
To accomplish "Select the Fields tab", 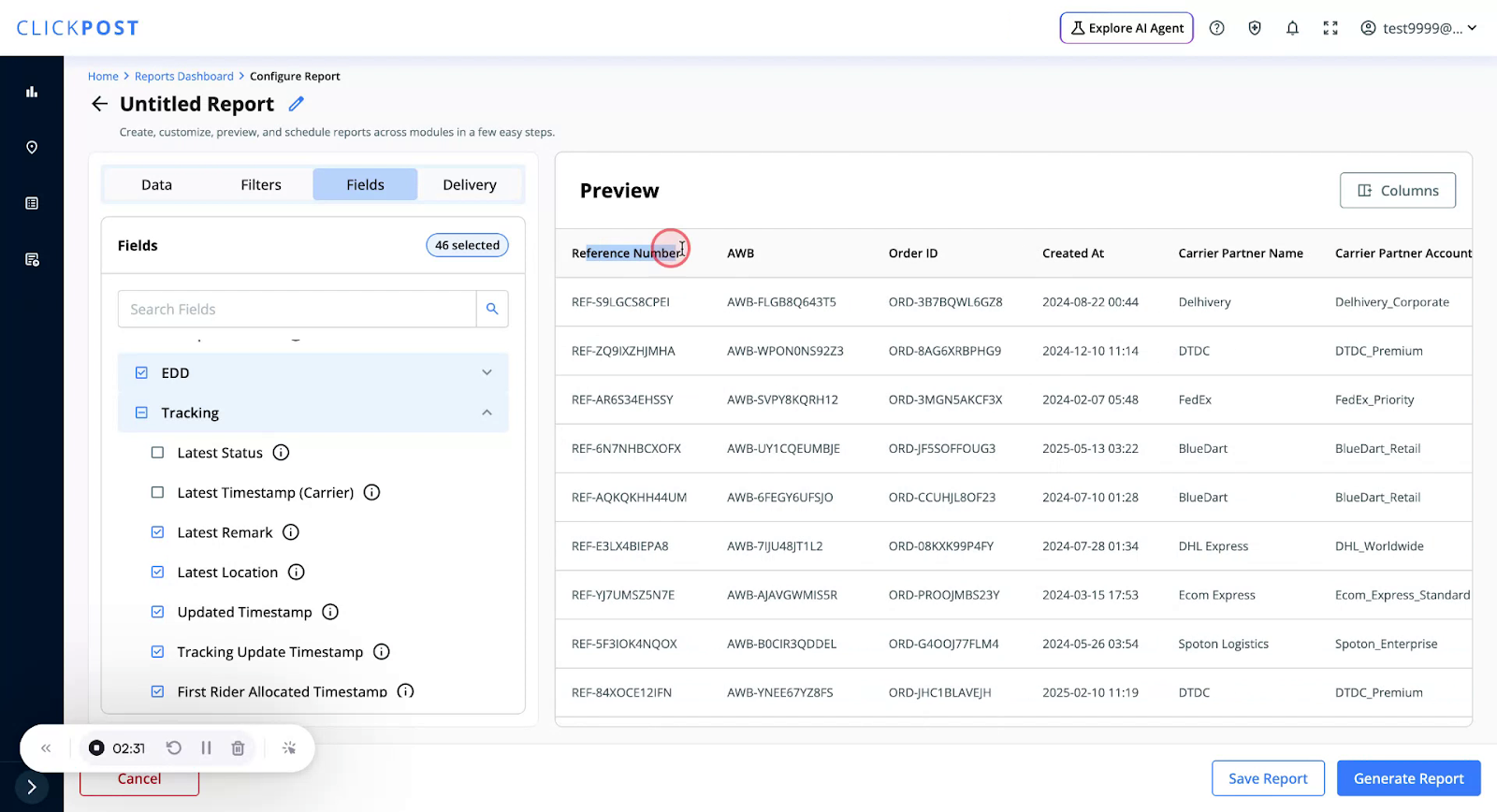I will [x=365, y=185].
